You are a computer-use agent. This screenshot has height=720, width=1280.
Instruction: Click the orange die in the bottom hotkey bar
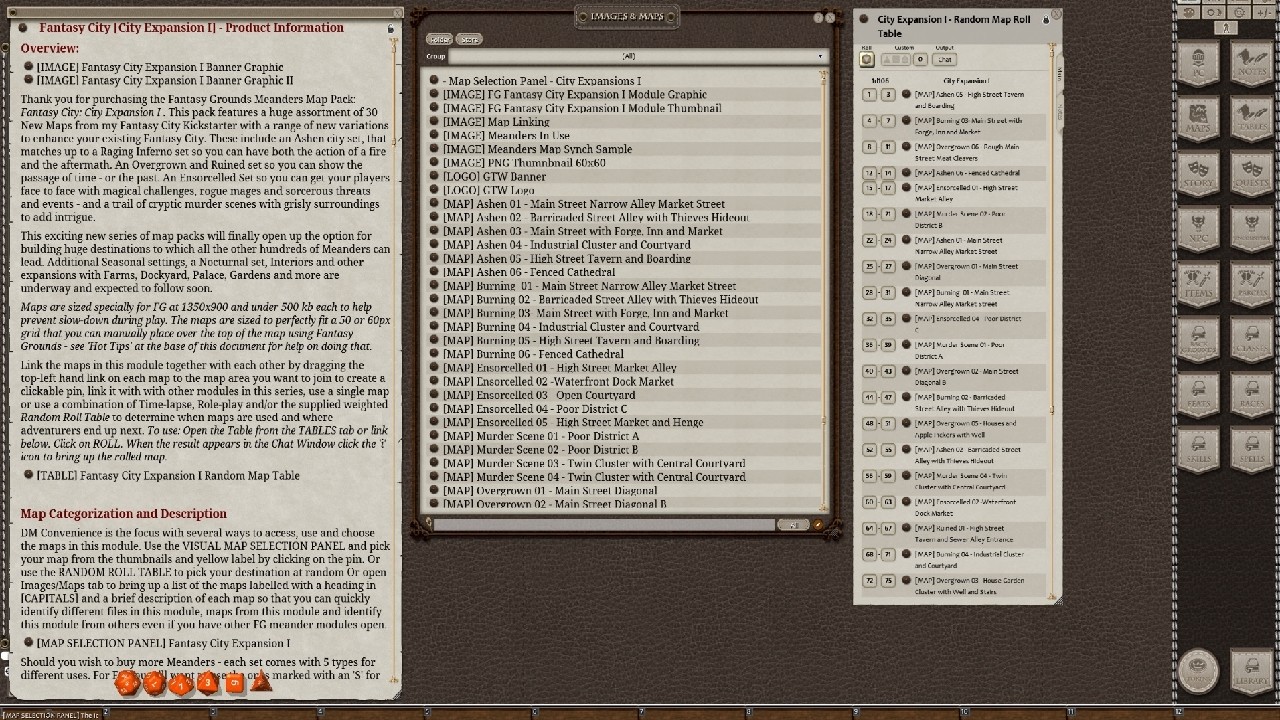(x=128, y=683)
